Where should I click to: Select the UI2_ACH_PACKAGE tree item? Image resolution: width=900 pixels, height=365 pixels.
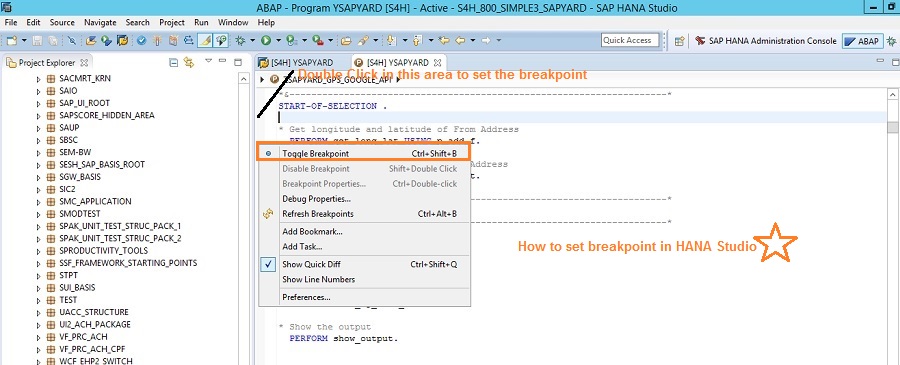click(x=95, y=324)
